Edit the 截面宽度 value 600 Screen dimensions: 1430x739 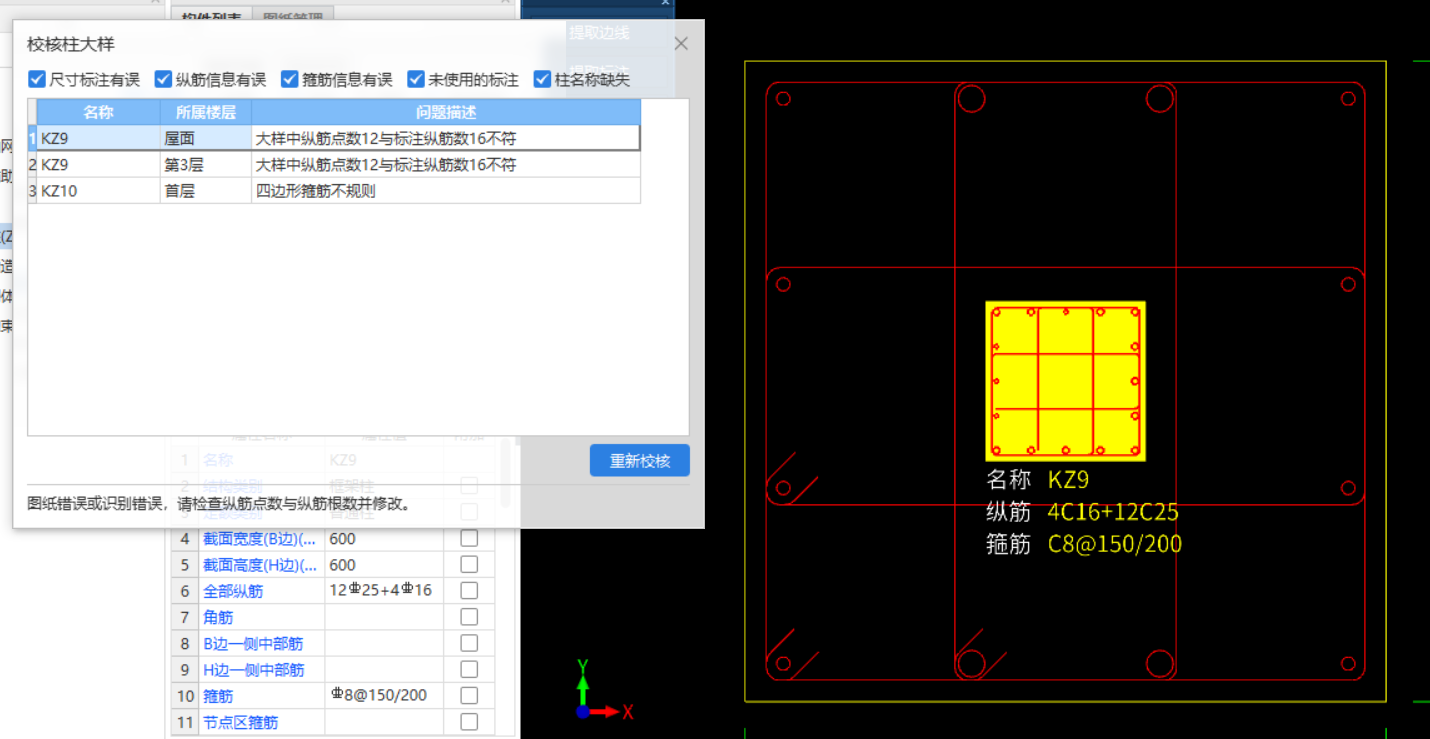[x=384, y=538]
